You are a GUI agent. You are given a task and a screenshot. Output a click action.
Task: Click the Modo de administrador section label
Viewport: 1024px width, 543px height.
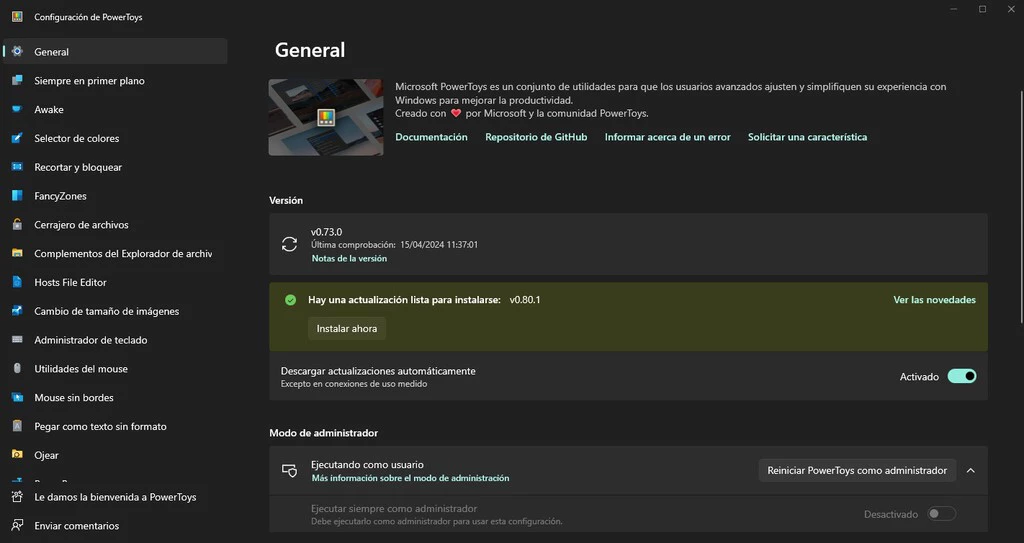point(323,433)
